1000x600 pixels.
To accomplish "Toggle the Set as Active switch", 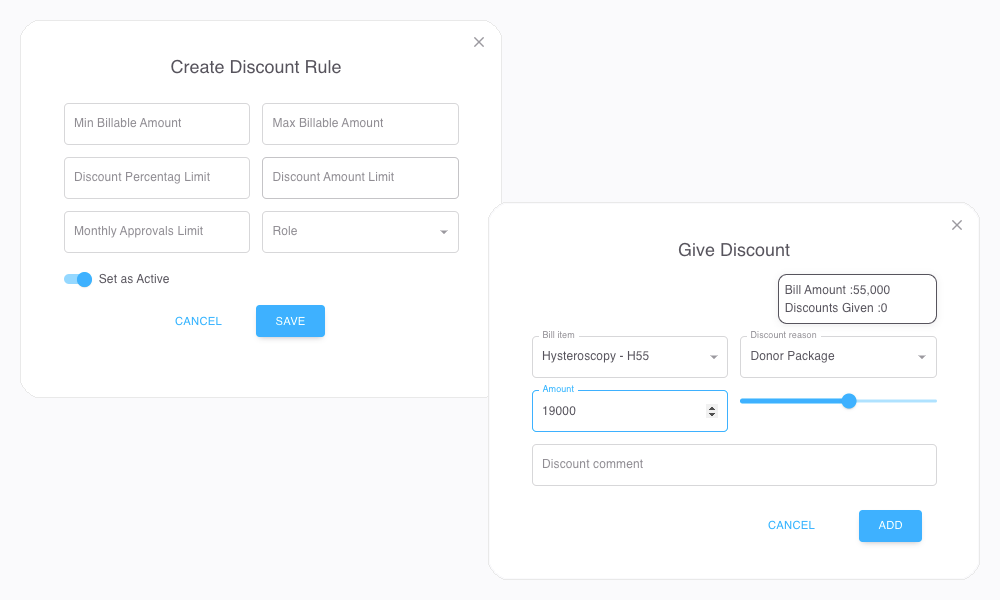I will tap(78, 279).
